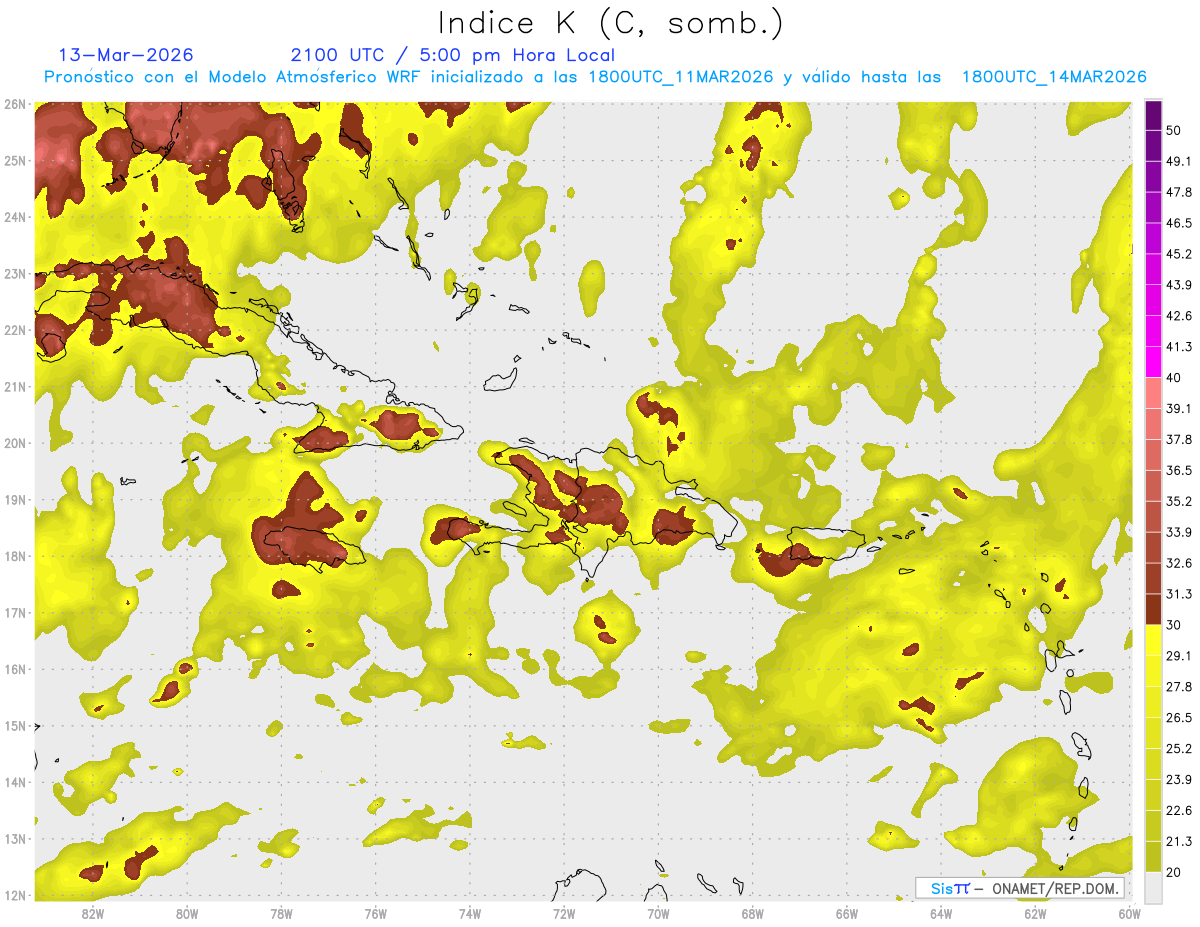Click the '82W' longitude label
The height and width of the screenshot is (927, 1200).
(92, 913)
